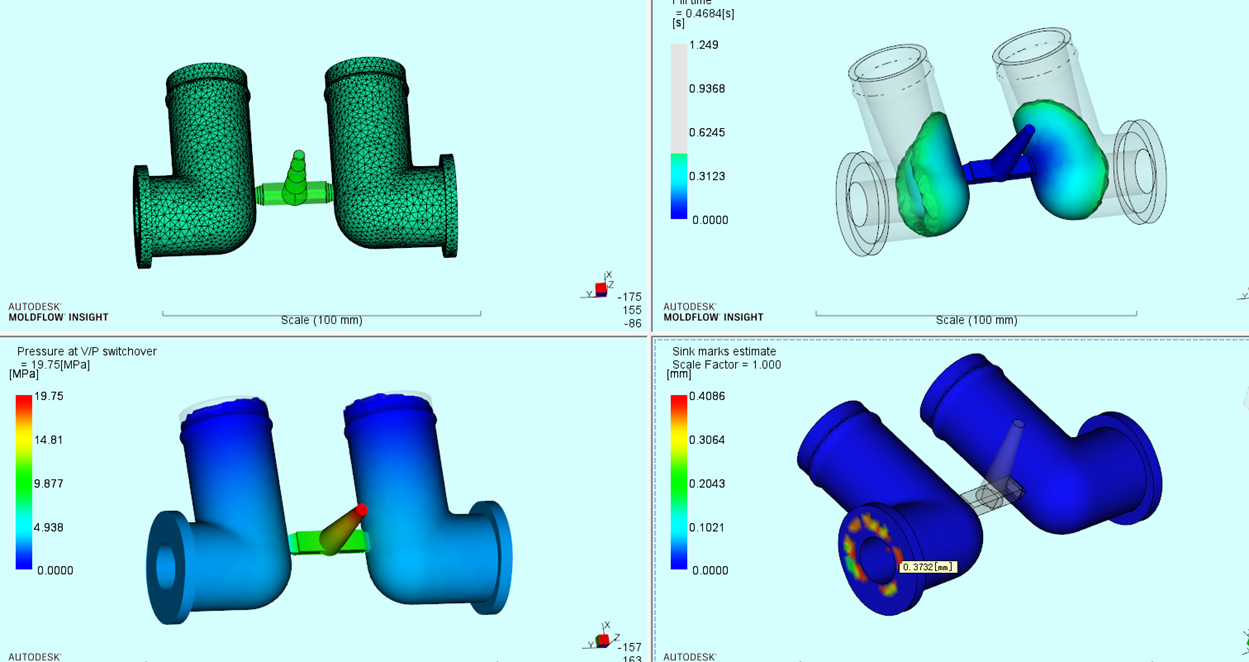Viewport: 1249px width, 662px height.
Task: Click the '= 19.75[MPa]' value line
Action: (x=55, y=365)
